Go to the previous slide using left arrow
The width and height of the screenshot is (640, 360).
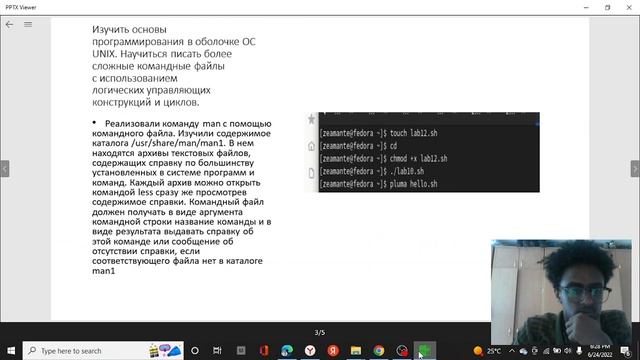click(5, 169)
